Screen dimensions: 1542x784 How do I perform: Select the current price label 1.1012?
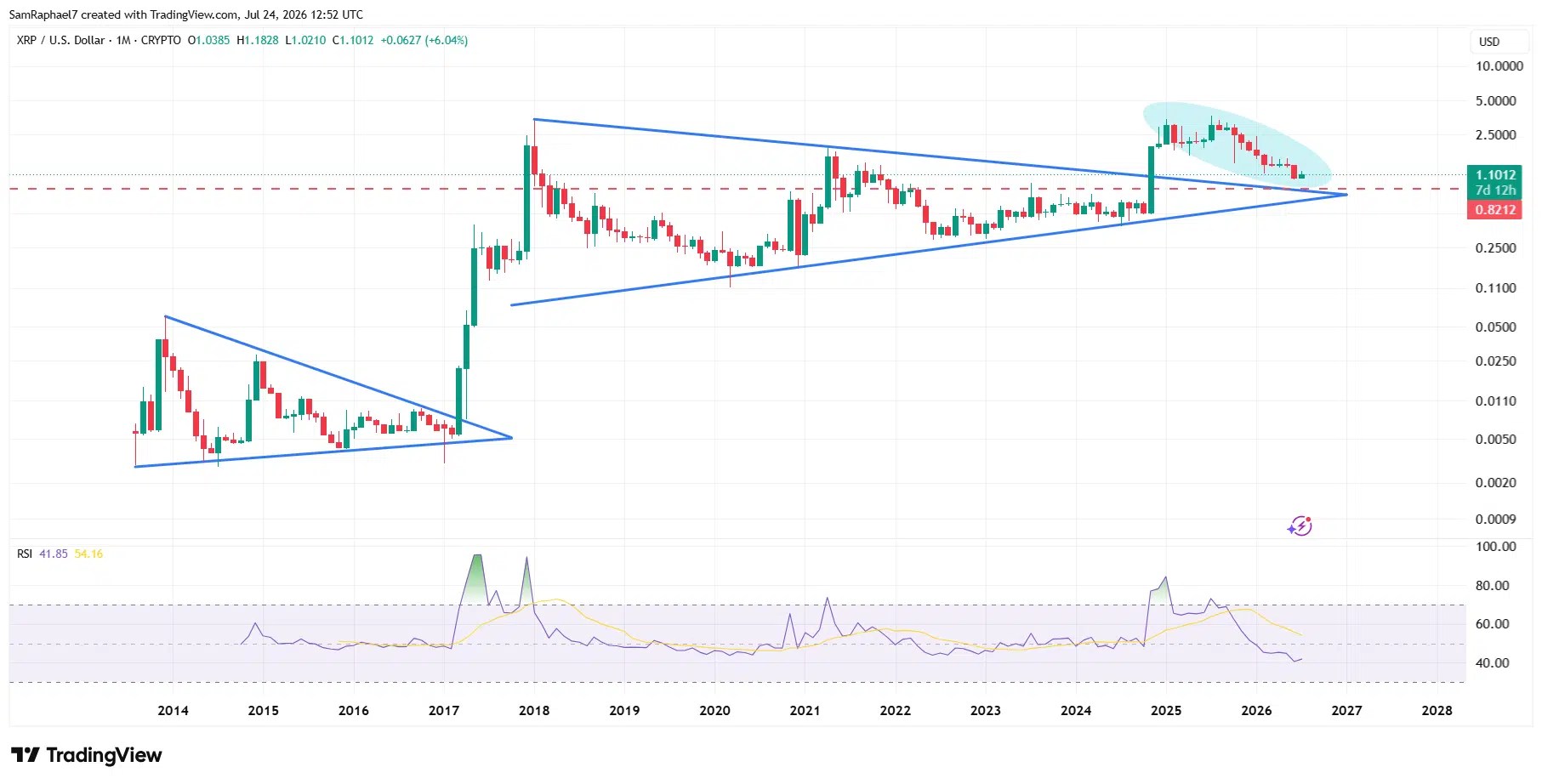1495,175
